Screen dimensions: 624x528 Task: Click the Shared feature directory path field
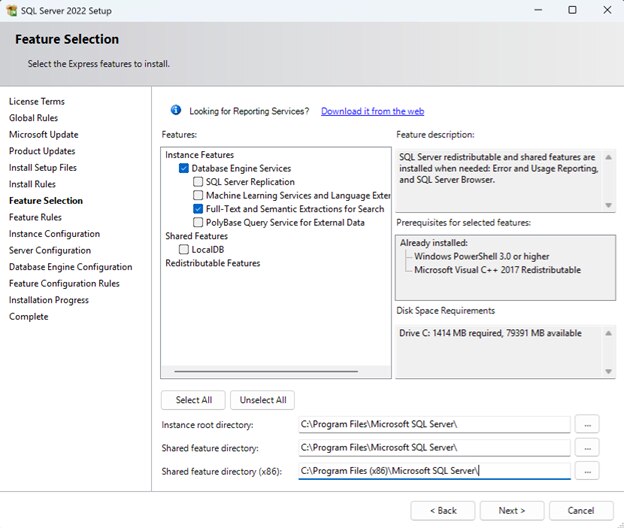[x=435, y=448]
